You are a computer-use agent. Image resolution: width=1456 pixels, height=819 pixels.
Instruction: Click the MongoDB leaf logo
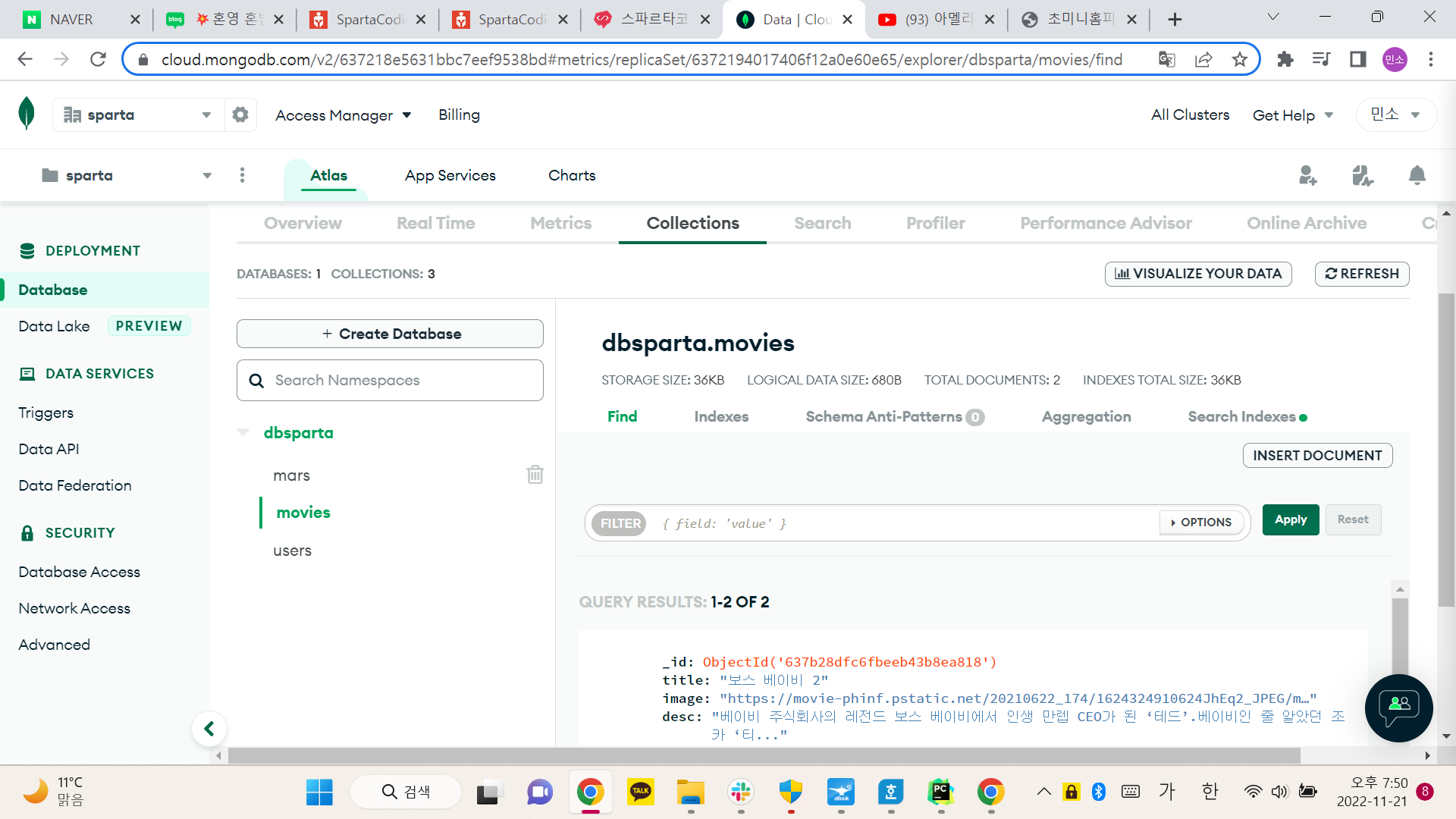coord(27,114)
